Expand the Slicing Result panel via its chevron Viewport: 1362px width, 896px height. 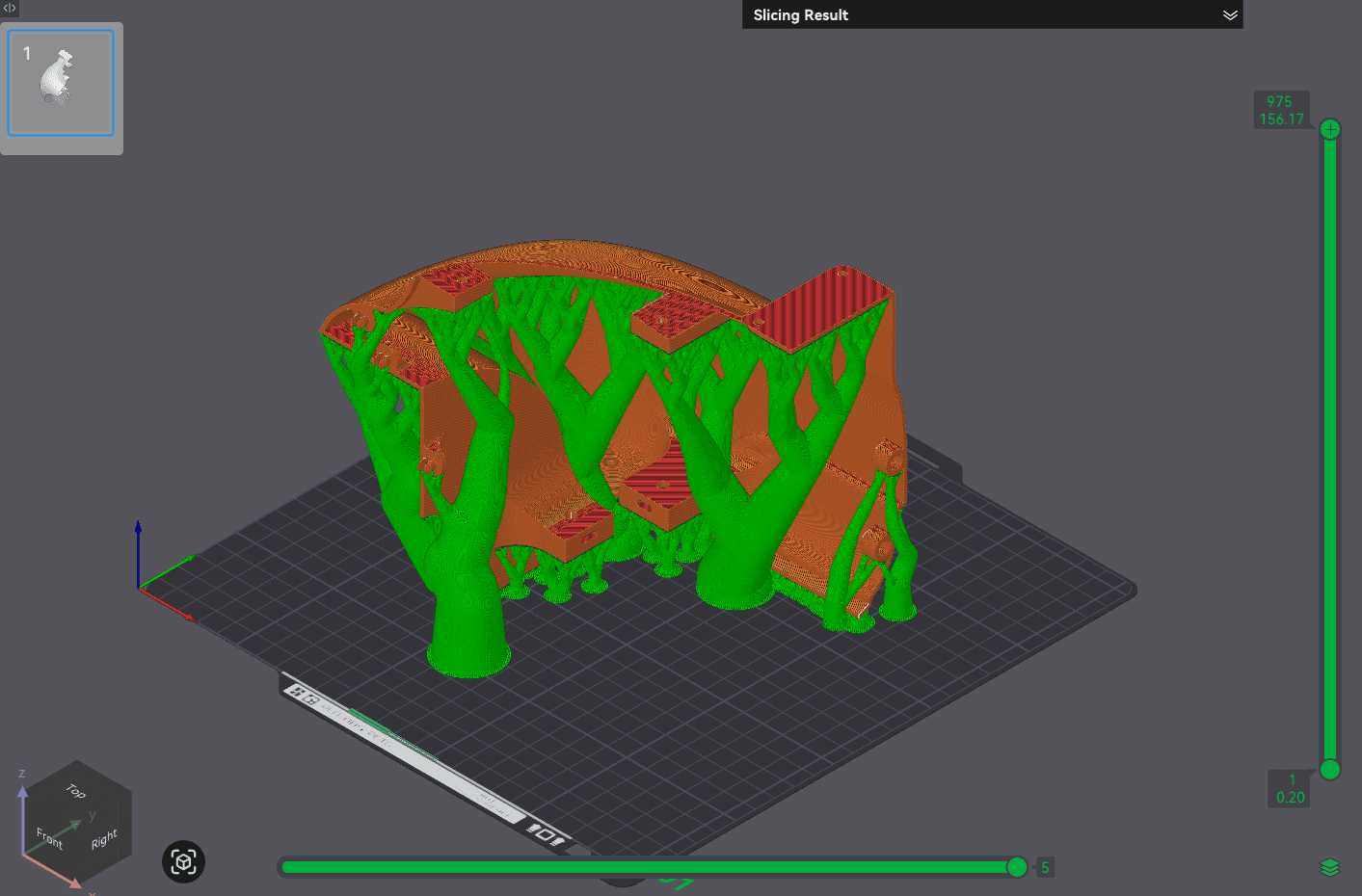pos(1230,14)
